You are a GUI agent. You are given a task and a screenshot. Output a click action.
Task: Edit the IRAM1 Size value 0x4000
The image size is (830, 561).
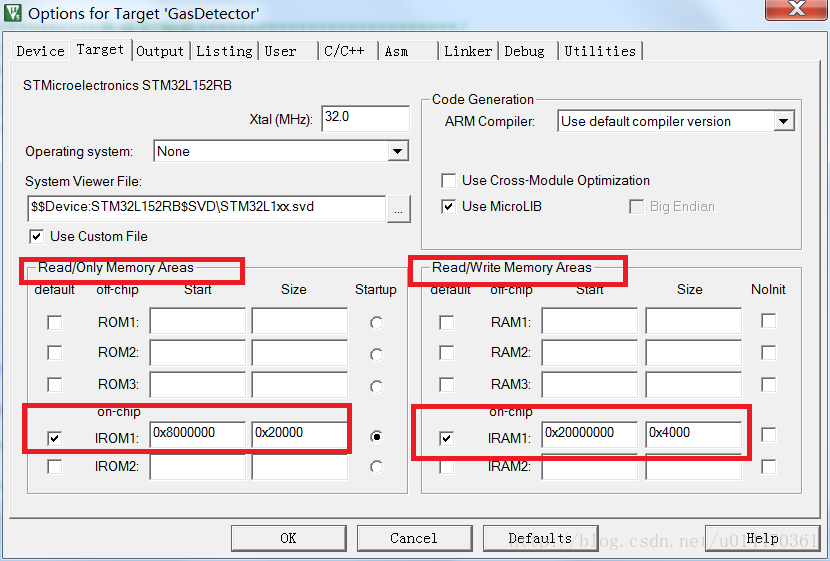click(x=693, y=435)
